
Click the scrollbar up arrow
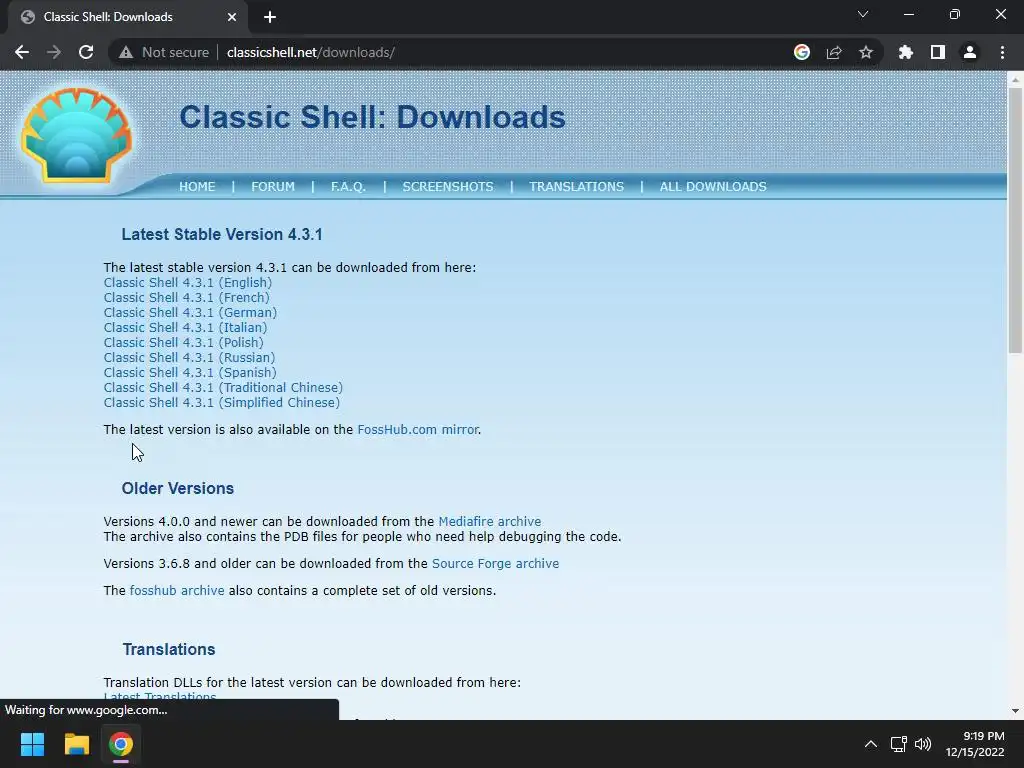tap(1015, 80)
